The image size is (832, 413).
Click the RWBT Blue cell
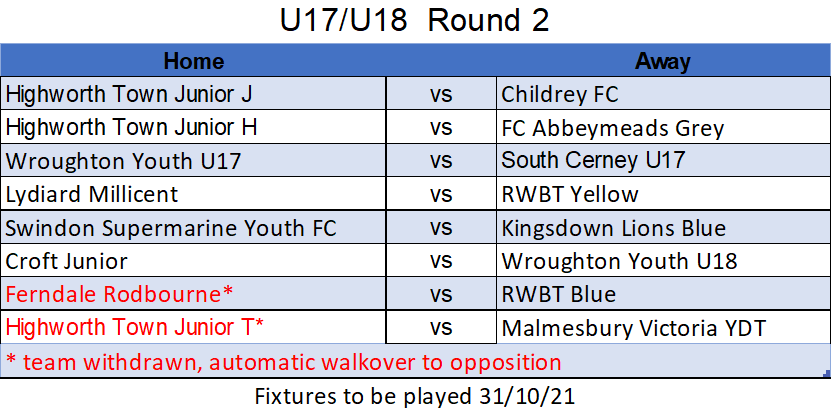click(x=663, y=294)
